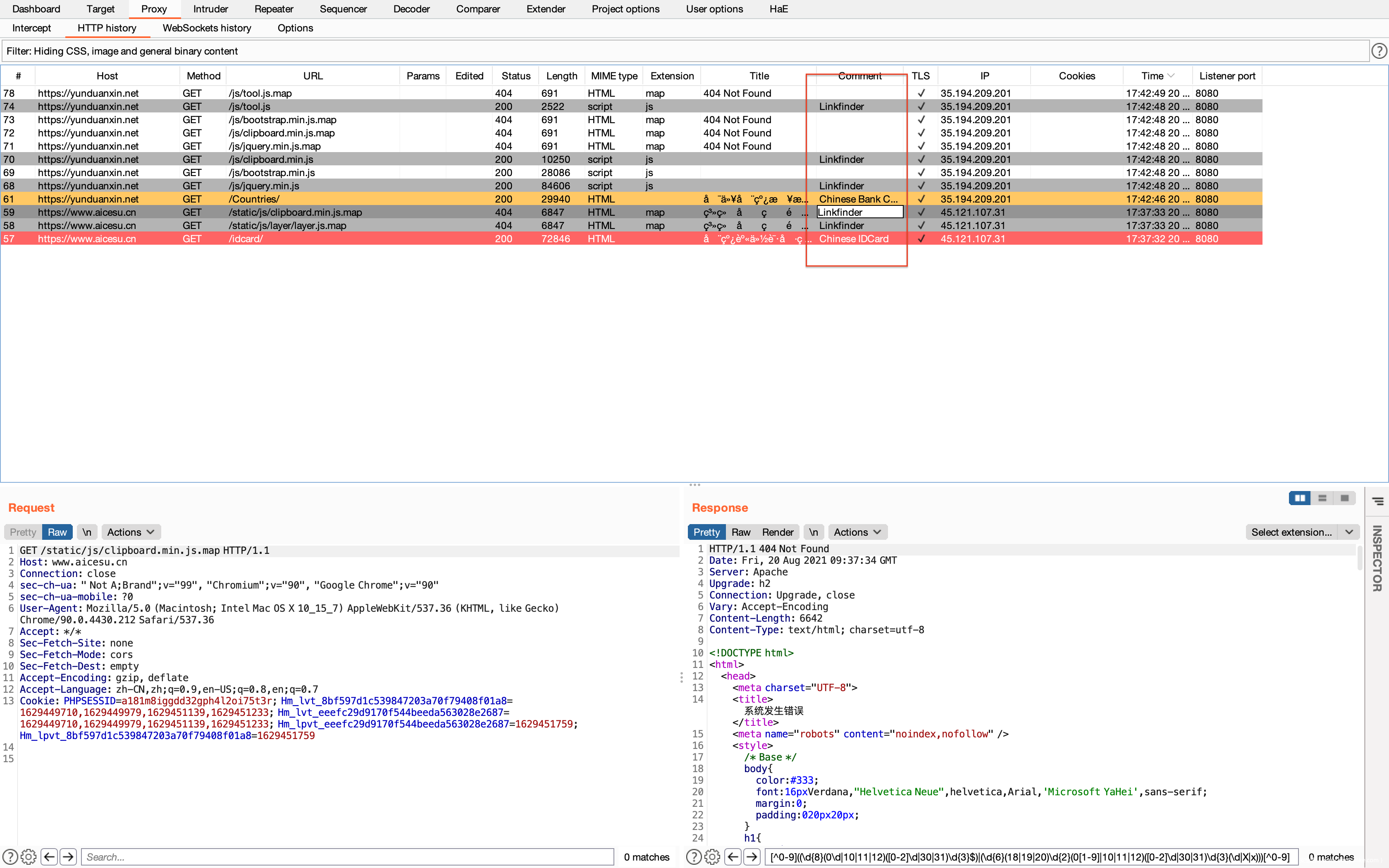
Task: Click the filter help question mark icon
Action: [x=1379, y=51]
